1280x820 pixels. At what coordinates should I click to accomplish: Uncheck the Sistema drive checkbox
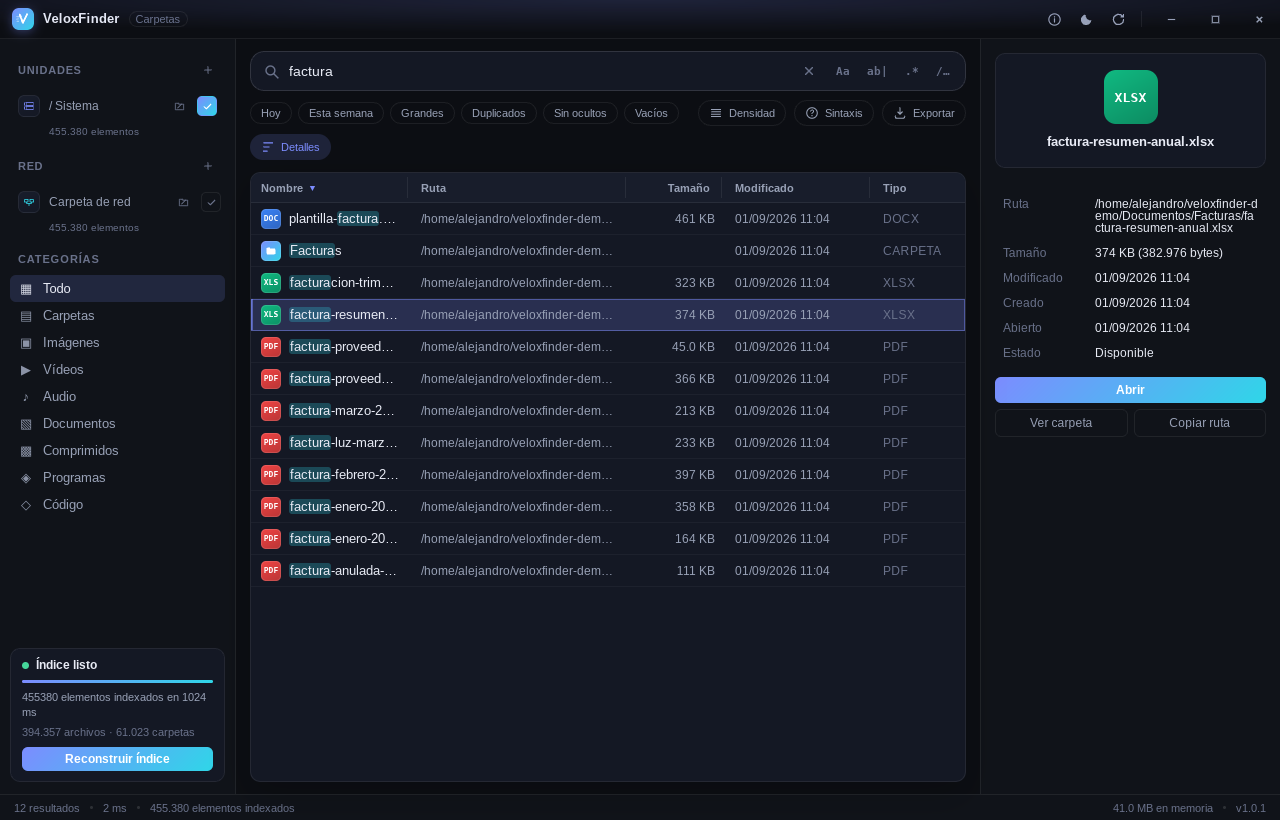[x=207, y=106]
